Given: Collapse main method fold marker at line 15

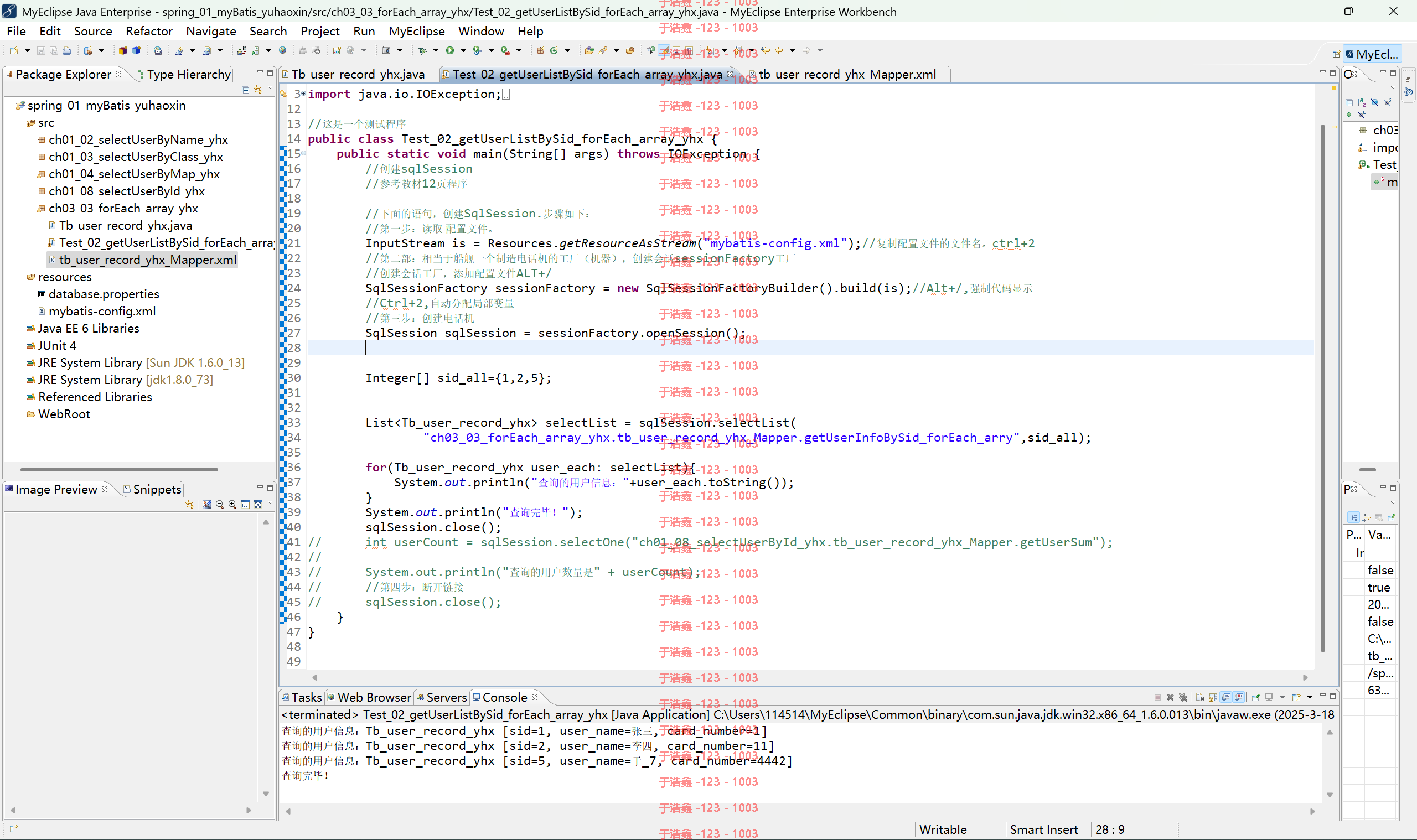Looking at the screenshot, I should point(303,153).
